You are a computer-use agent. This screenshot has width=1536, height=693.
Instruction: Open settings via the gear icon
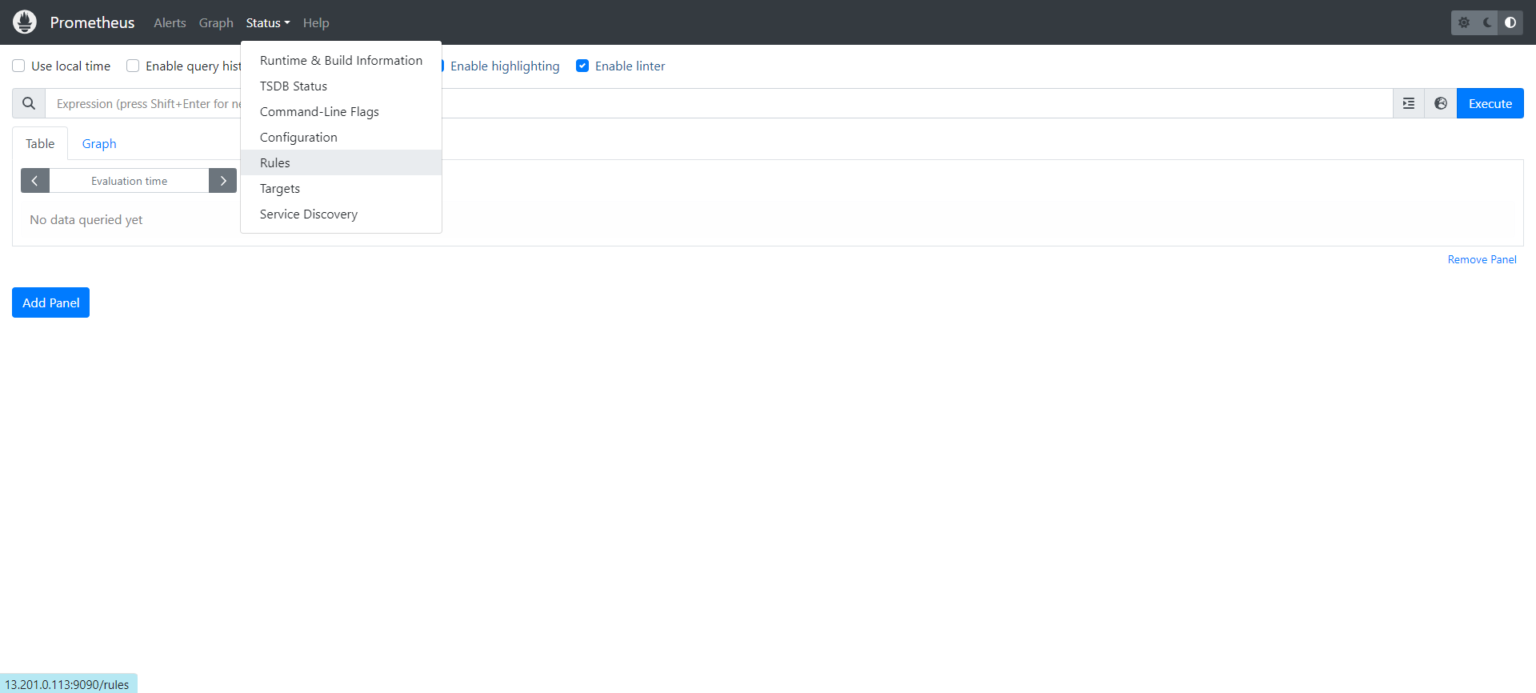pos(1463,21)
